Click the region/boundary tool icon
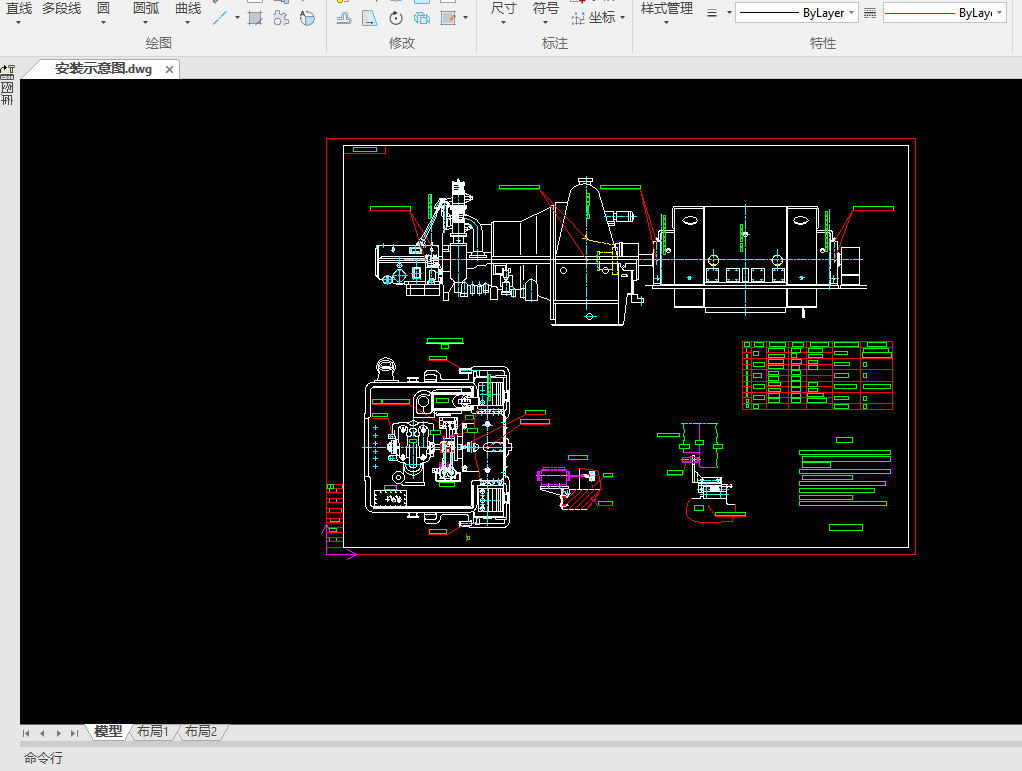Screen dimensions: 1022x771 click(281, 18)
